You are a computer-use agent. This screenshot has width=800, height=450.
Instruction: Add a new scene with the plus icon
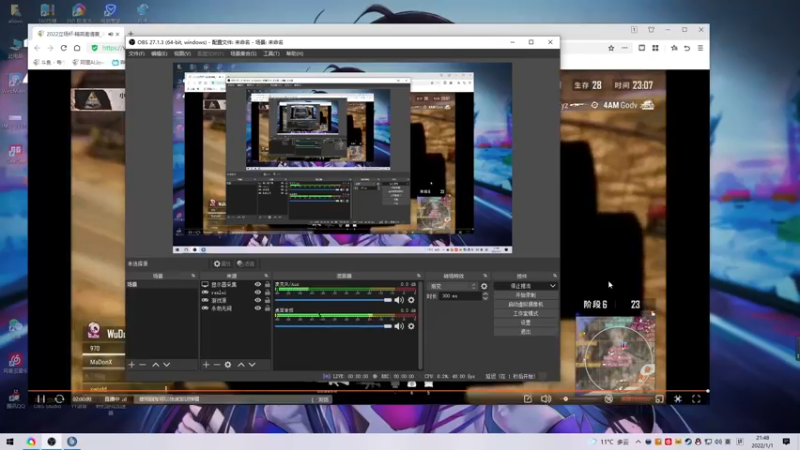click(132, 365)
